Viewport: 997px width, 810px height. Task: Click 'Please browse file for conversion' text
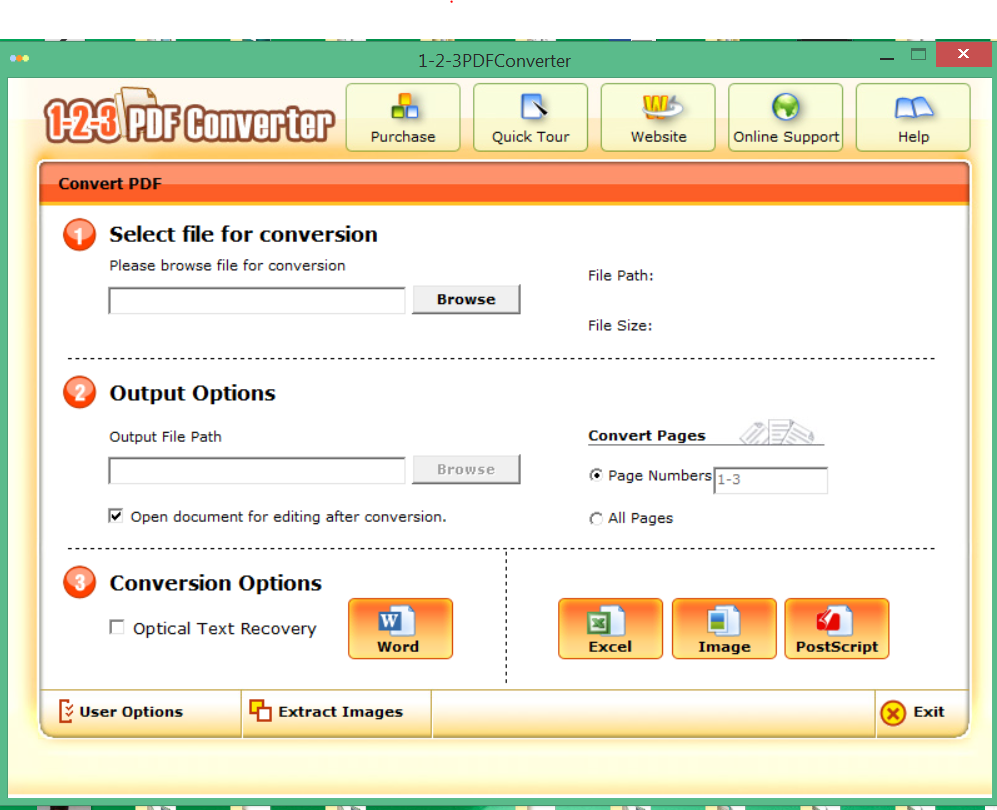tap(228, 266)
